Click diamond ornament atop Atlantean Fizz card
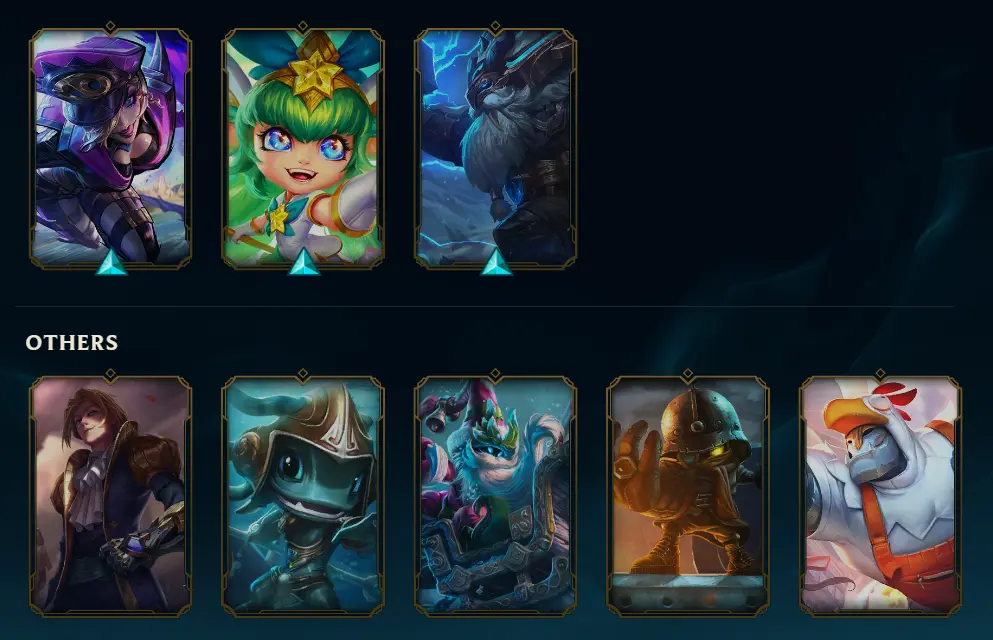This screenshot has height=640, width=993. 303,374
